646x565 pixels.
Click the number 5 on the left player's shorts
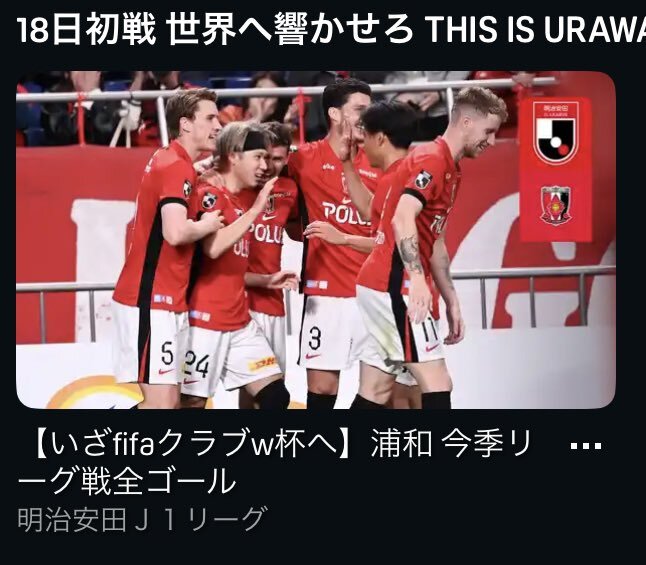click(x=167, y=354)
